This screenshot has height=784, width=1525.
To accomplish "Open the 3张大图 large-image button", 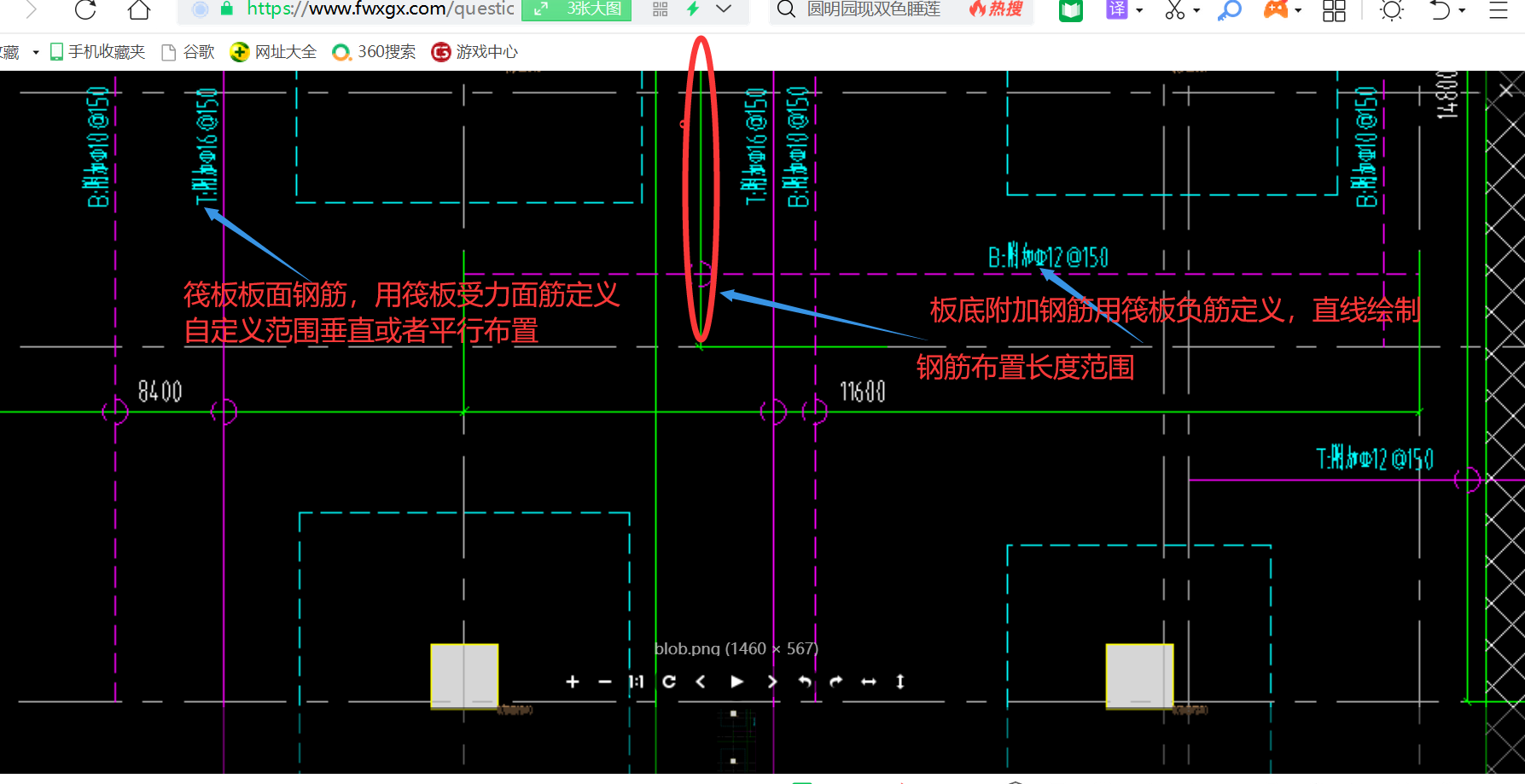I will point(576,9).
